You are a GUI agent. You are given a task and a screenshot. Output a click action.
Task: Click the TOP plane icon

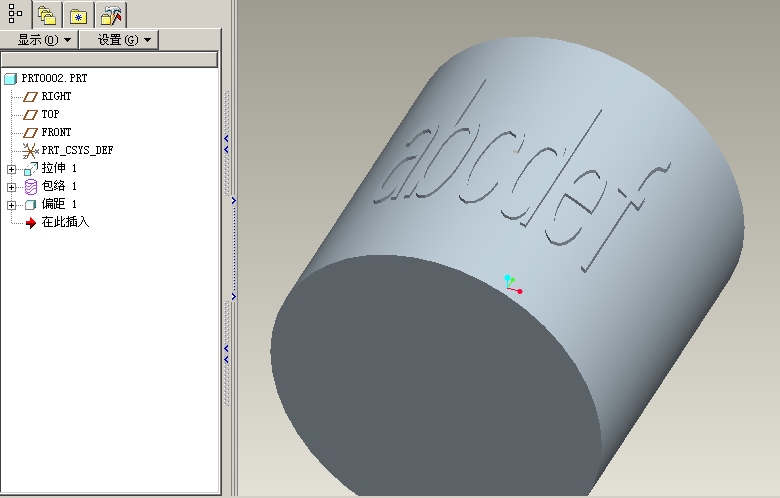coord(30,114)
